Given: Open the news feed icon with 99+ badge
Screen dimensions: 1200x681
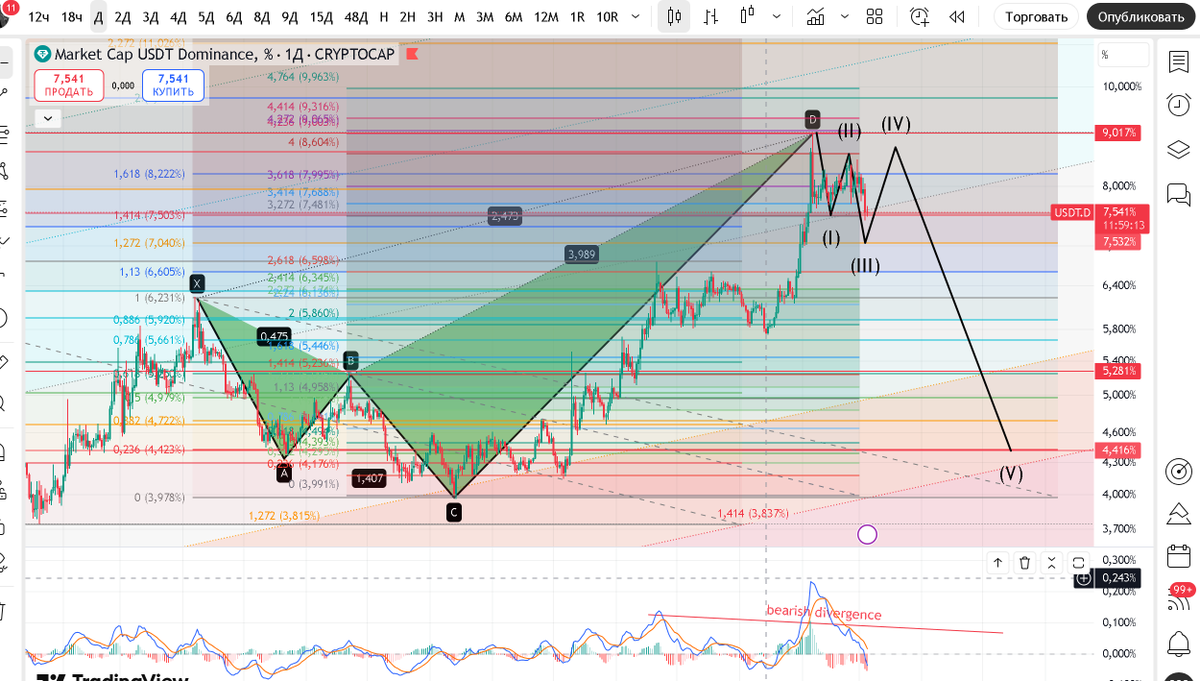Looking at the screenshot, I should pos(1178,600).
